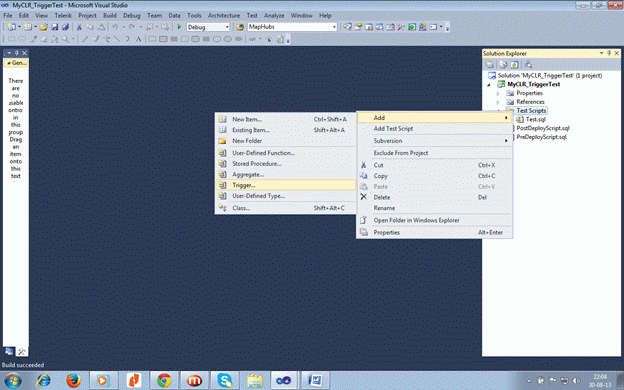The image size is (624, 390).
Task: Select Test.sql file in Solution Explorer
Action: click(x=536, y=119)
